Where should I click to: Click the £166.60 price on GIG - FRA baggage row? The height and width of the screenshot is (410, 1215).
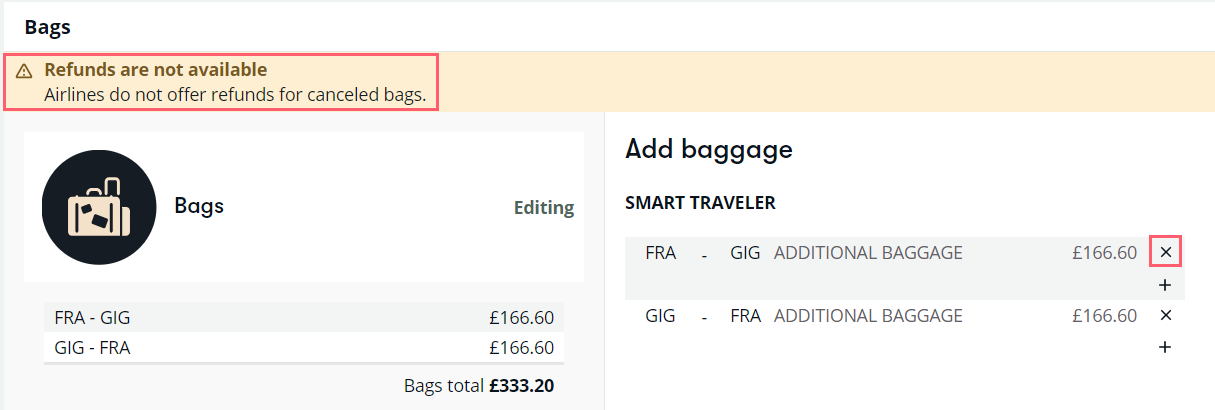pos(1104,316)
